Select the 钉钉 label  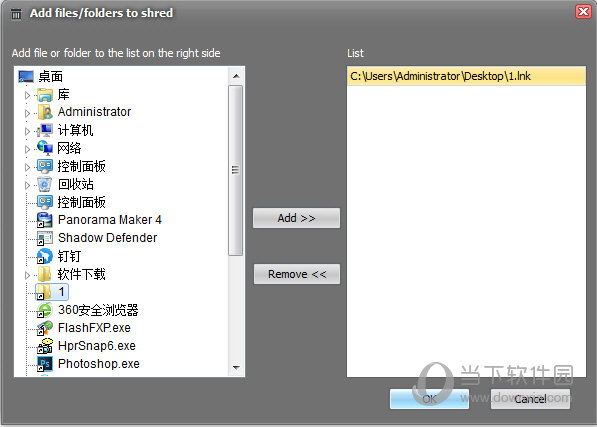[69, 256]
